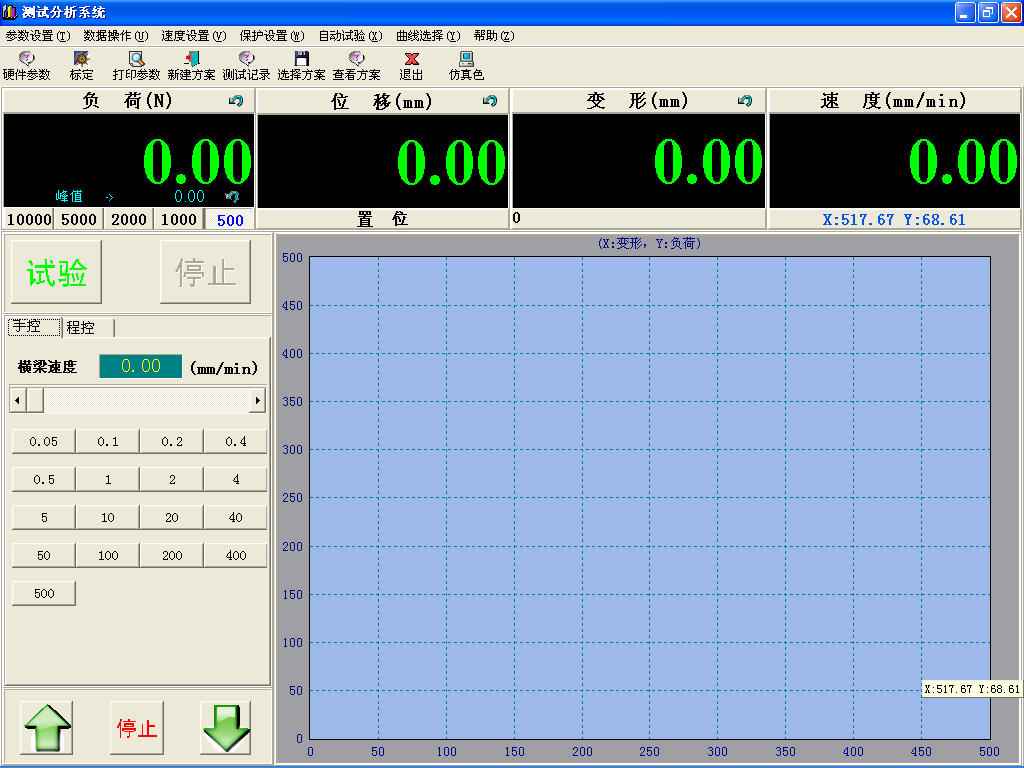Open the 数据操作 menu
The image size is (1024, 768).
pos(116,36)
